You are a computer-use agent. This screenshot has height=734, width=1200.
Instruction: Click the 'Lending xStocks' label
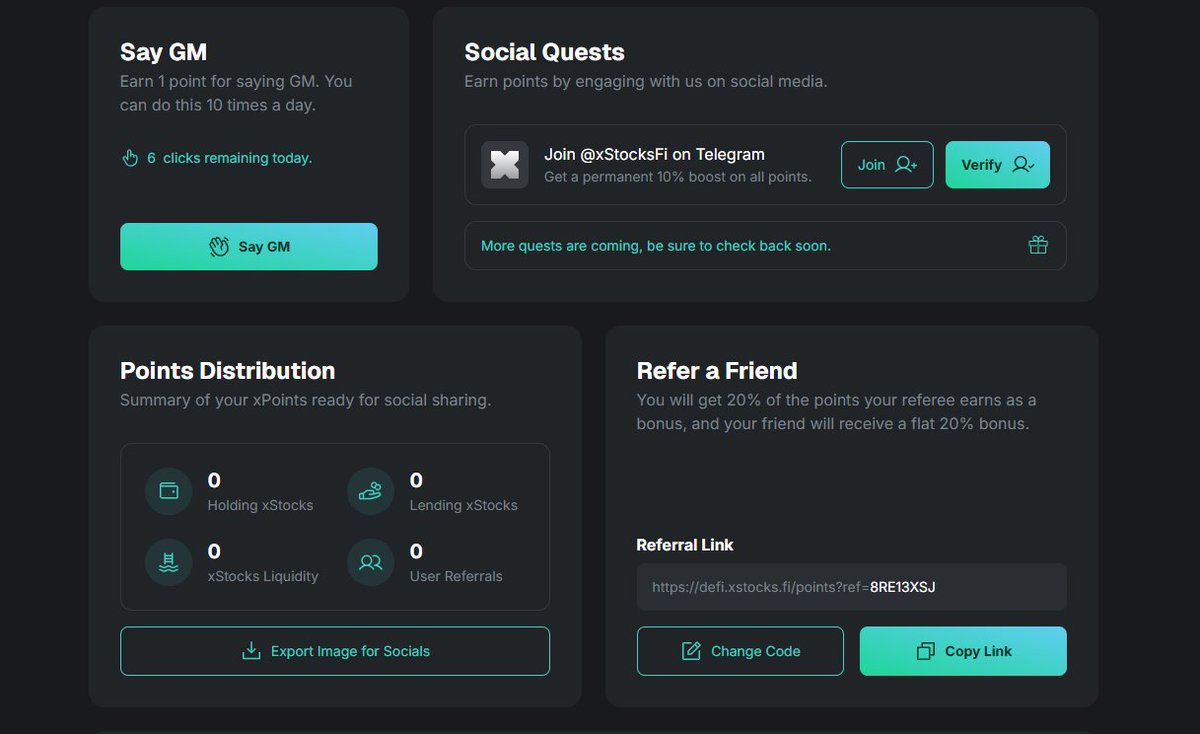coord(464,505)
